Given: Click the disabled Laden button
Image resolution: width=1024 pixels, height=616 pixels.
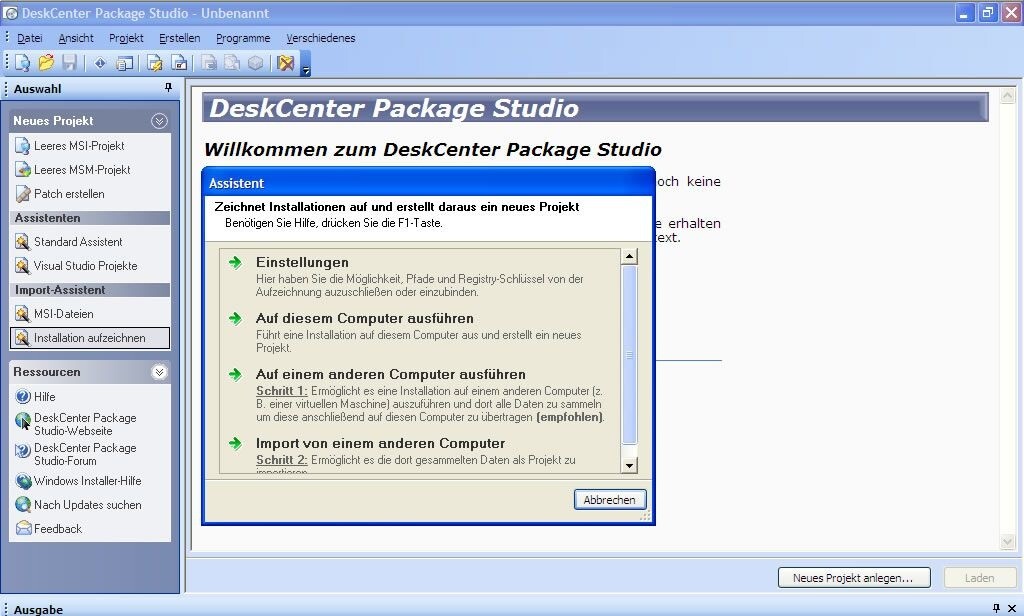Looking at the screenshot, I should point(980,578).
